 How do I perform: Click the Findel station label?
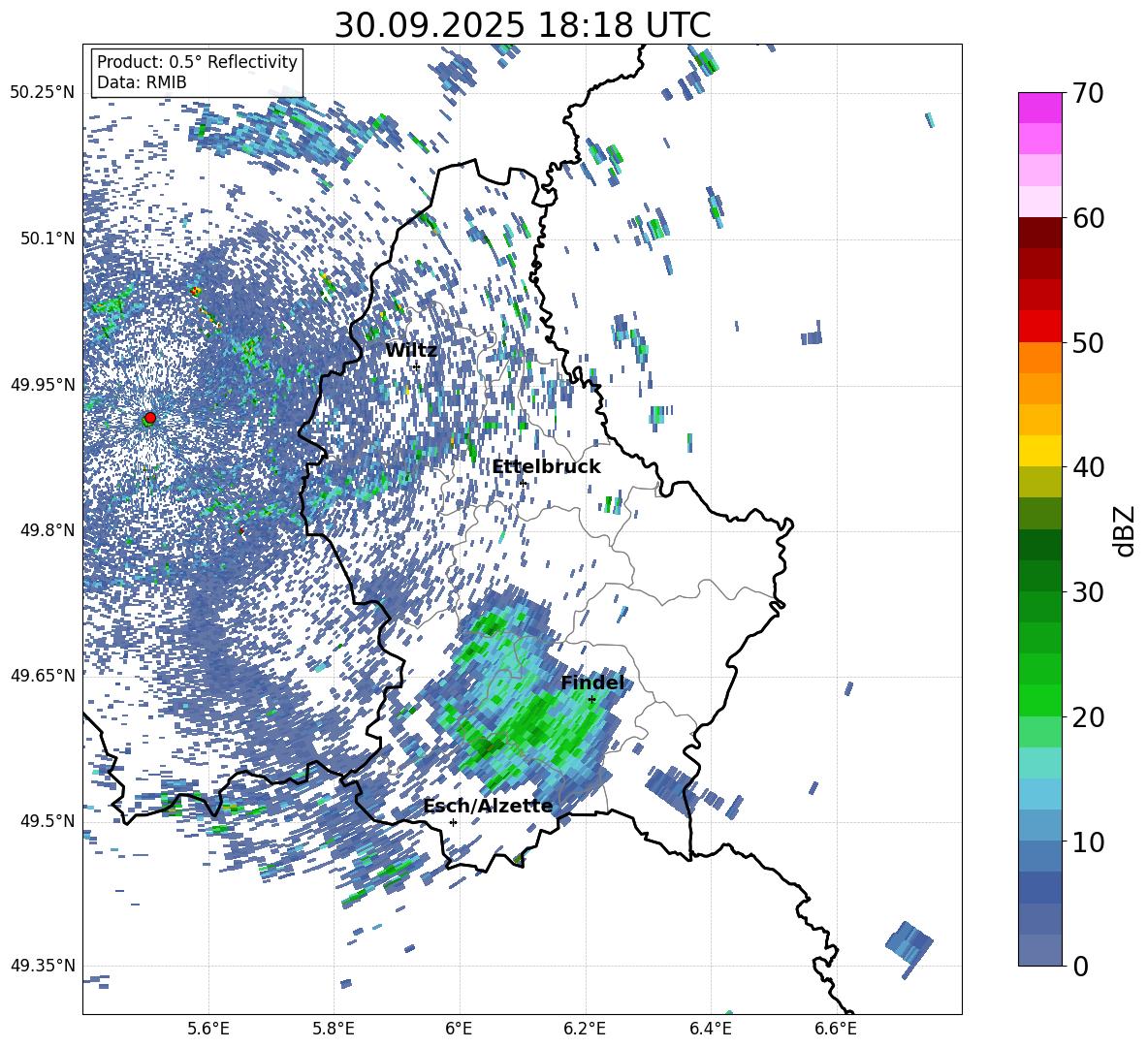tap(592, 683)
